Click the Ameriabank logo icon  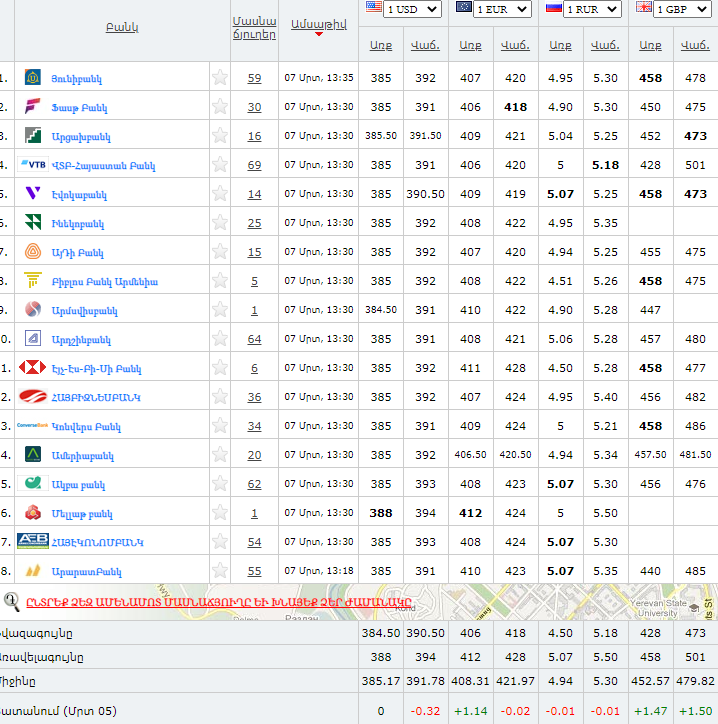point(33,455)
